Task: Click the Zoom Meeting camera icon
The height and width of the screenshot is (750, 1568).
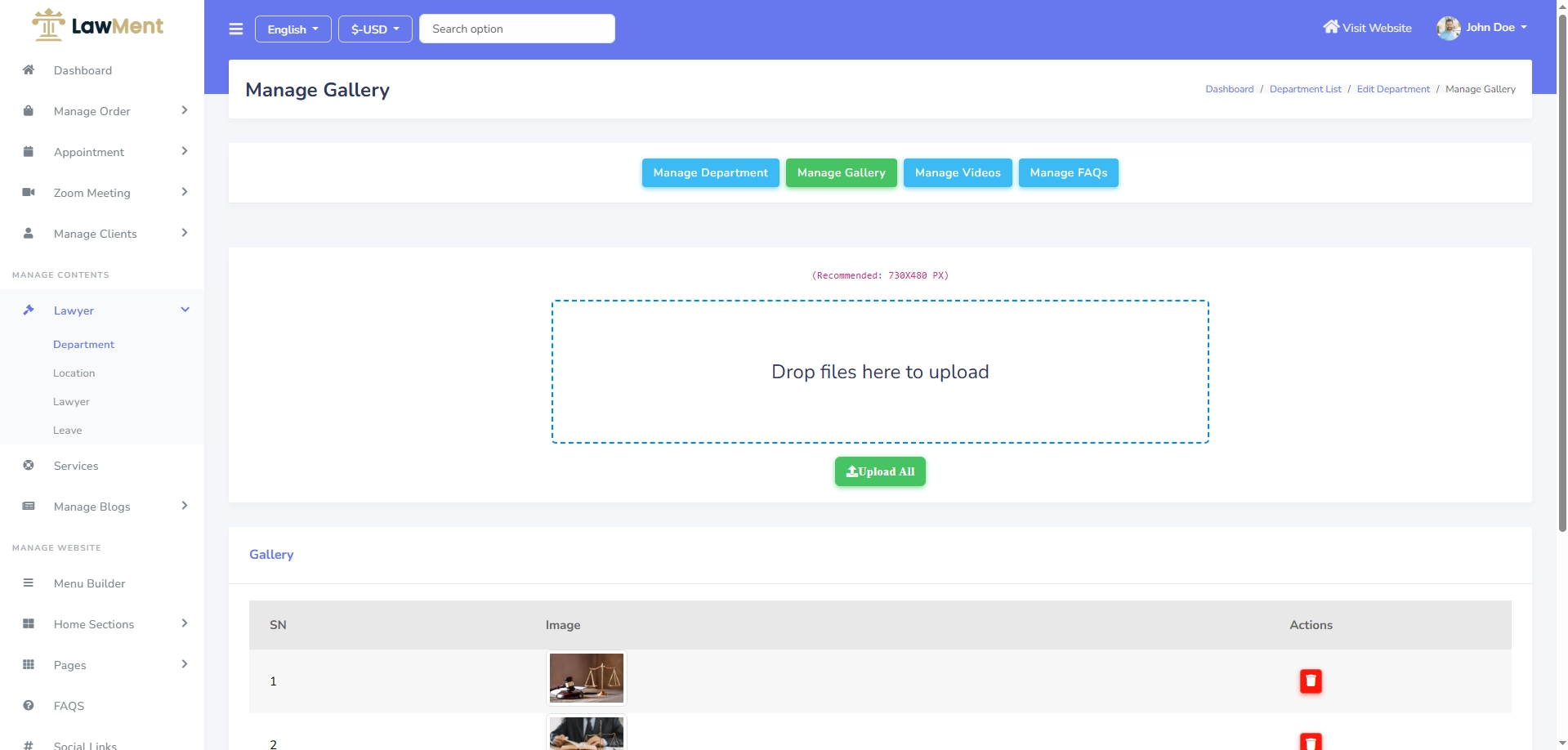Action: (x=29, y=193)
